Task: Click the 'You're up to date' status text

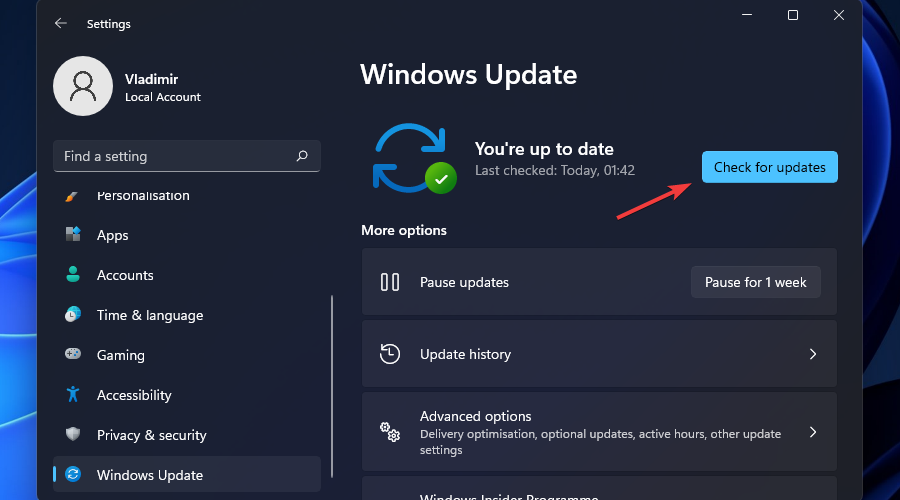Action: click(544, 149)
